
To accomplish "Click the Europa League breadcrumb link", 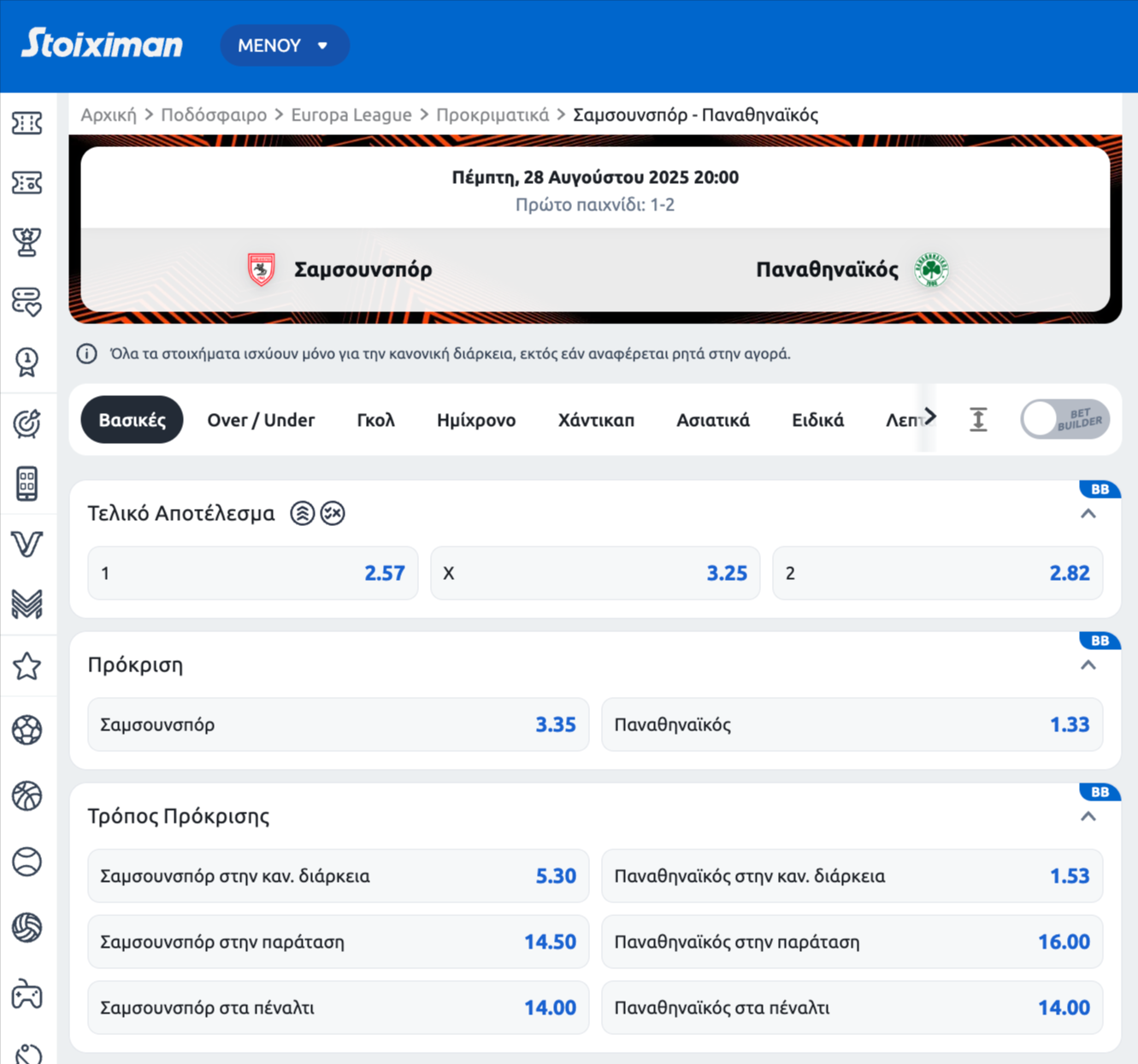I will pos(351,115).
